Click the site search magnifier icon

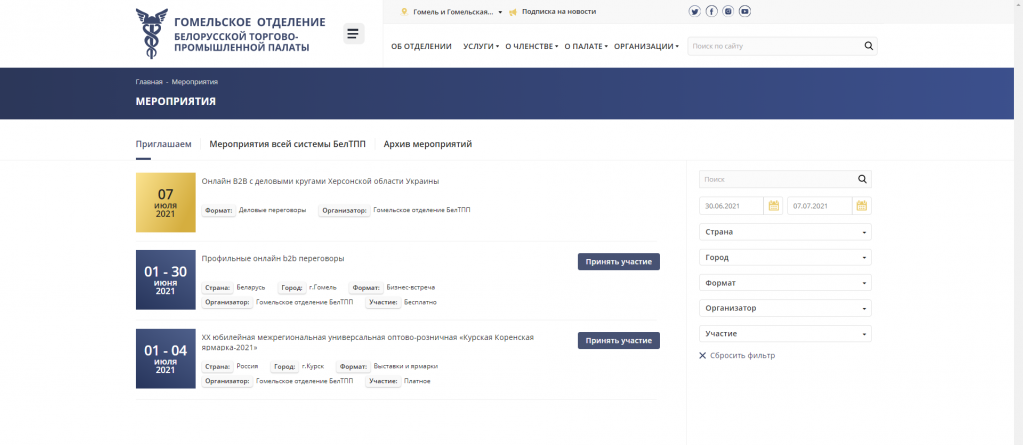[868, 46]
